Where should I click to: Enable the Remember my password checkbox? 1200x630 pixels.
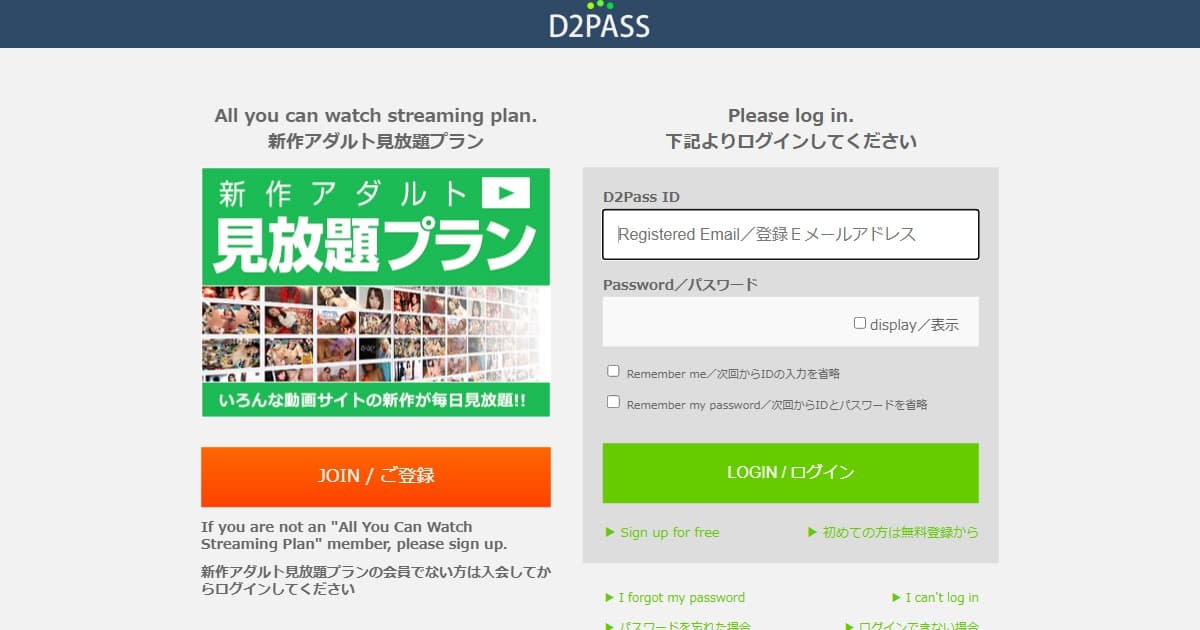(x=614, y=402)
